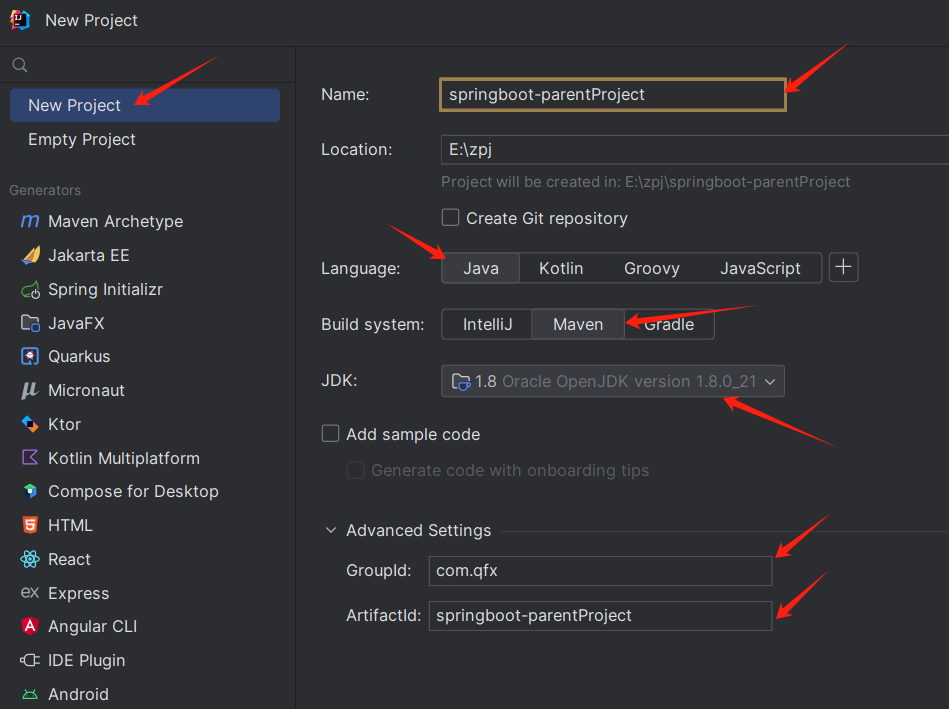Select Kotlin as the language

pyautogui.click(x=561, y=268)
